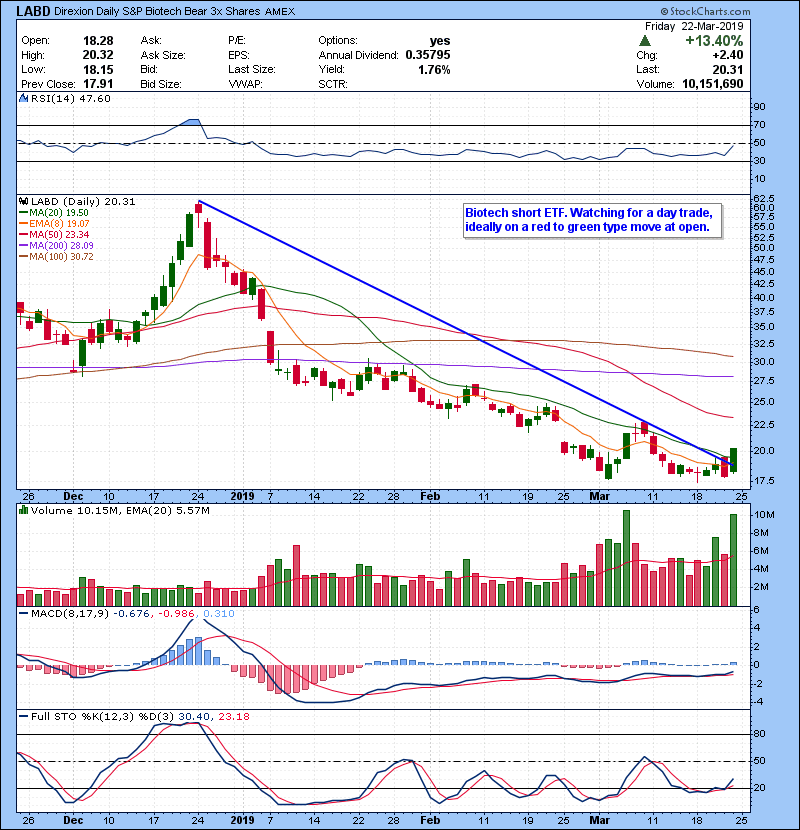The height and width of the screenshot is (830, 800).
Task: Click the blue trendline's upper starting point
Action: (199, 201)
